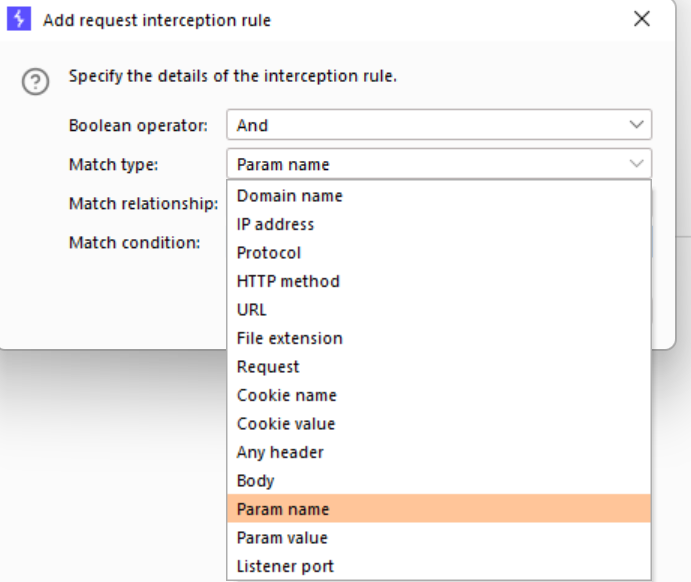The image size is (691, 582).
Task: Select Cookie value match type
Action: pos(286,424)
